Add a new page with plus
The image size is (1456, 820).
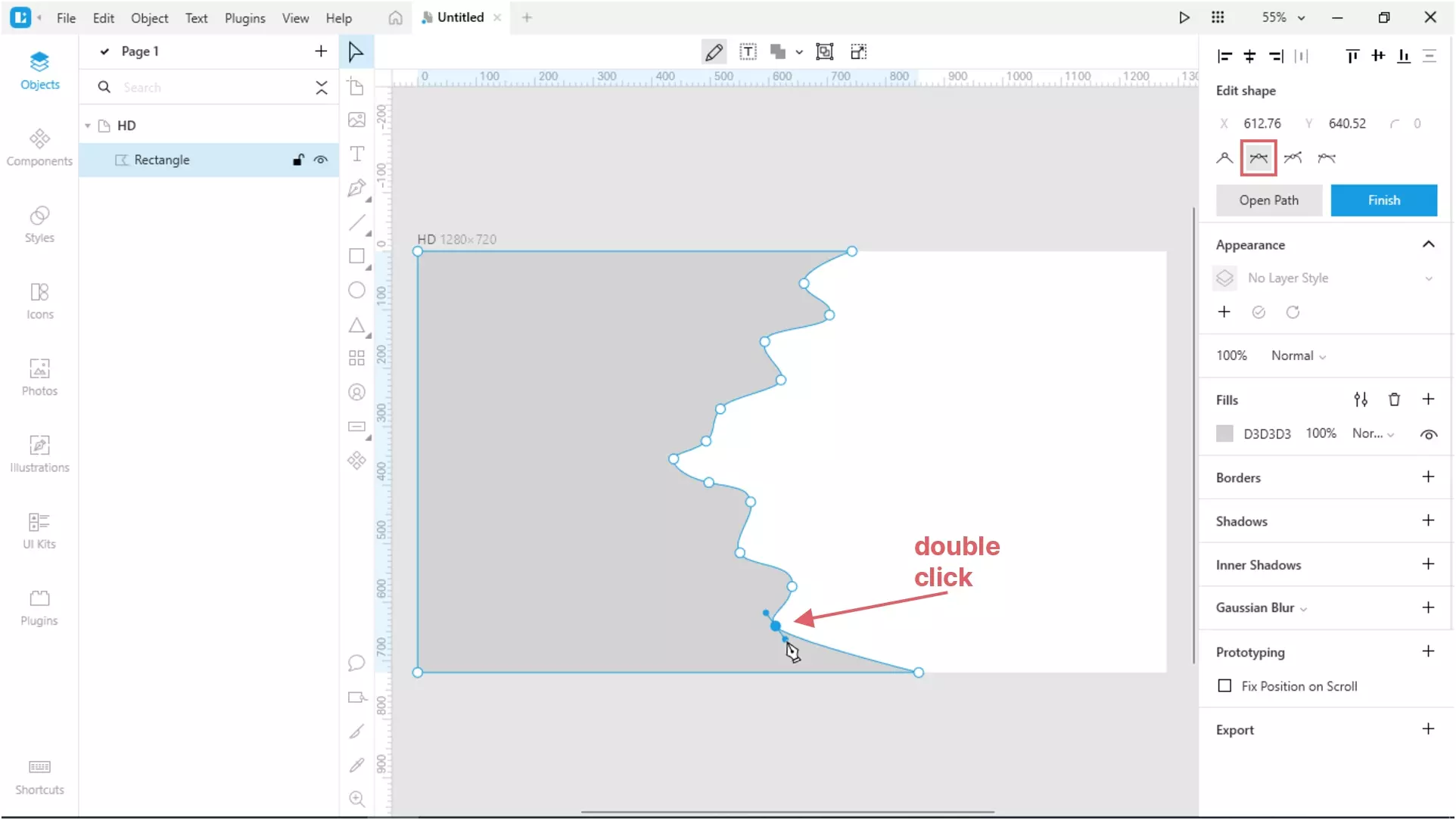[x=321, y=51]
